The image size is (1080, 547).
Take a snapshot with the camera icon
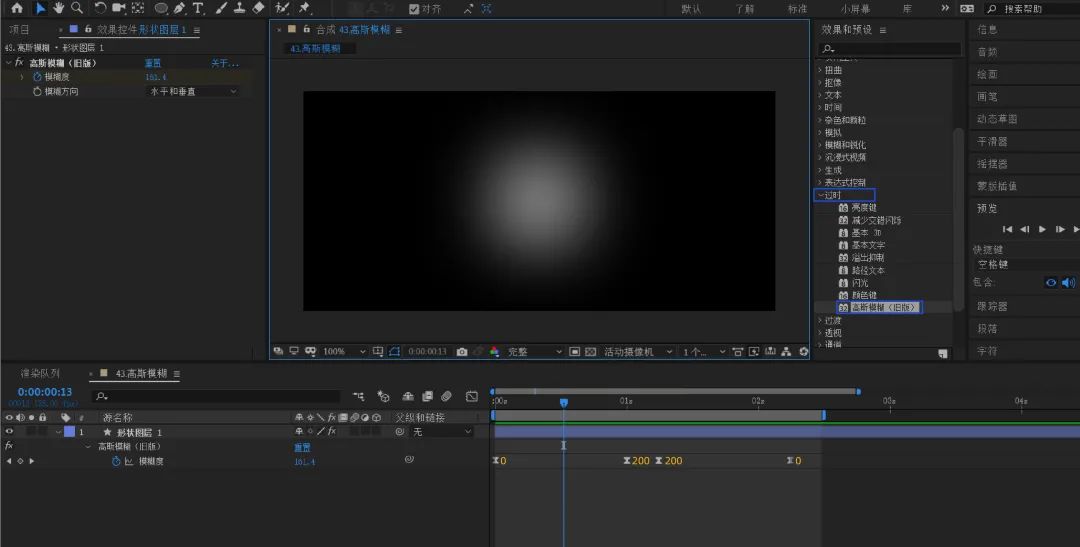pos(461,351)
